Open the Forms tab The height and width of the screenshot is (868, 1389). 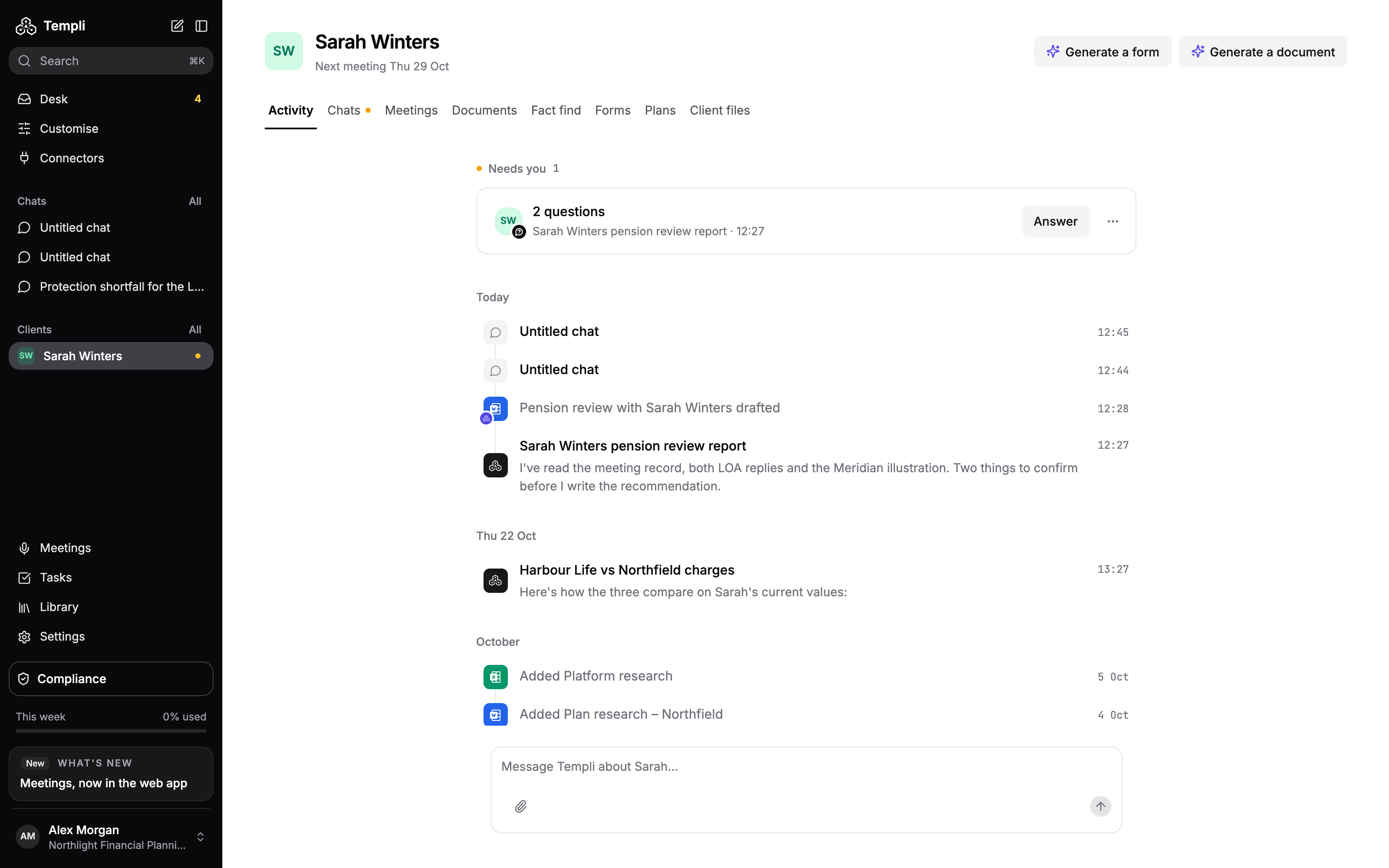tap(612, 110)
